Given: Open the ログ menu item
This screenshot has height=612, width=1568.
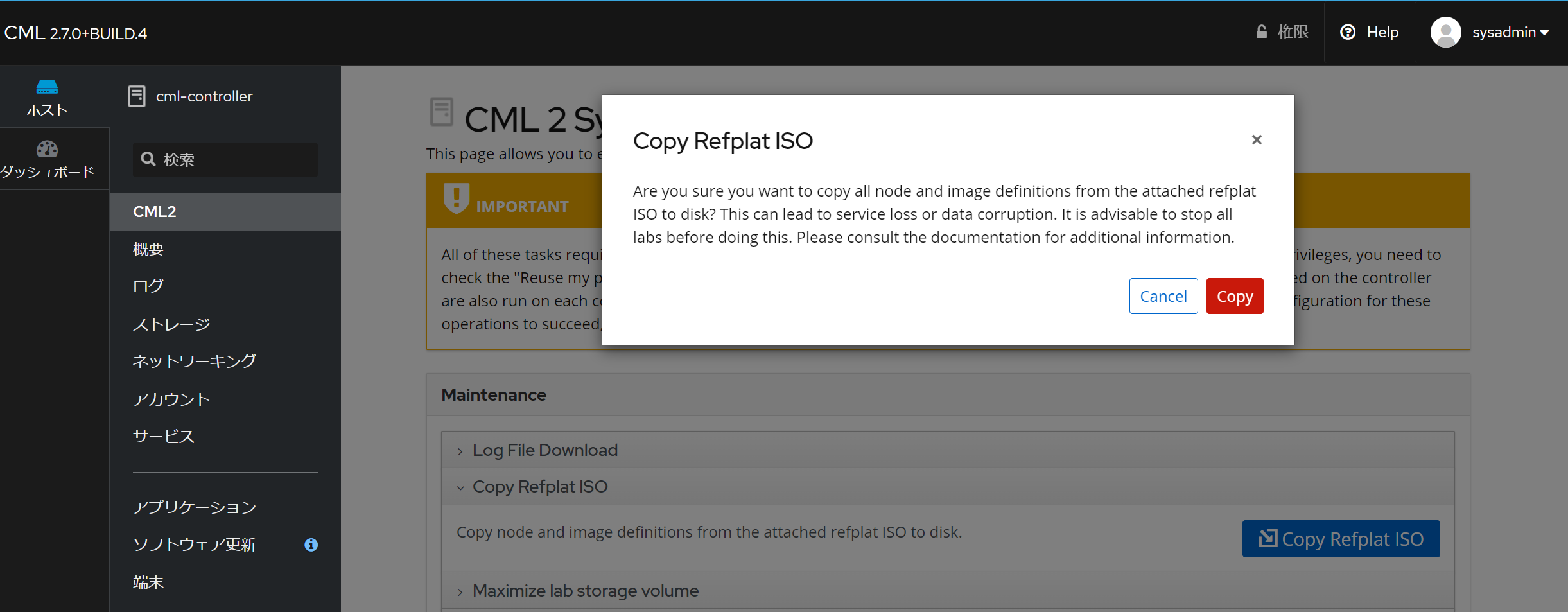Looking at the screenshot, I should click(148, 286).
